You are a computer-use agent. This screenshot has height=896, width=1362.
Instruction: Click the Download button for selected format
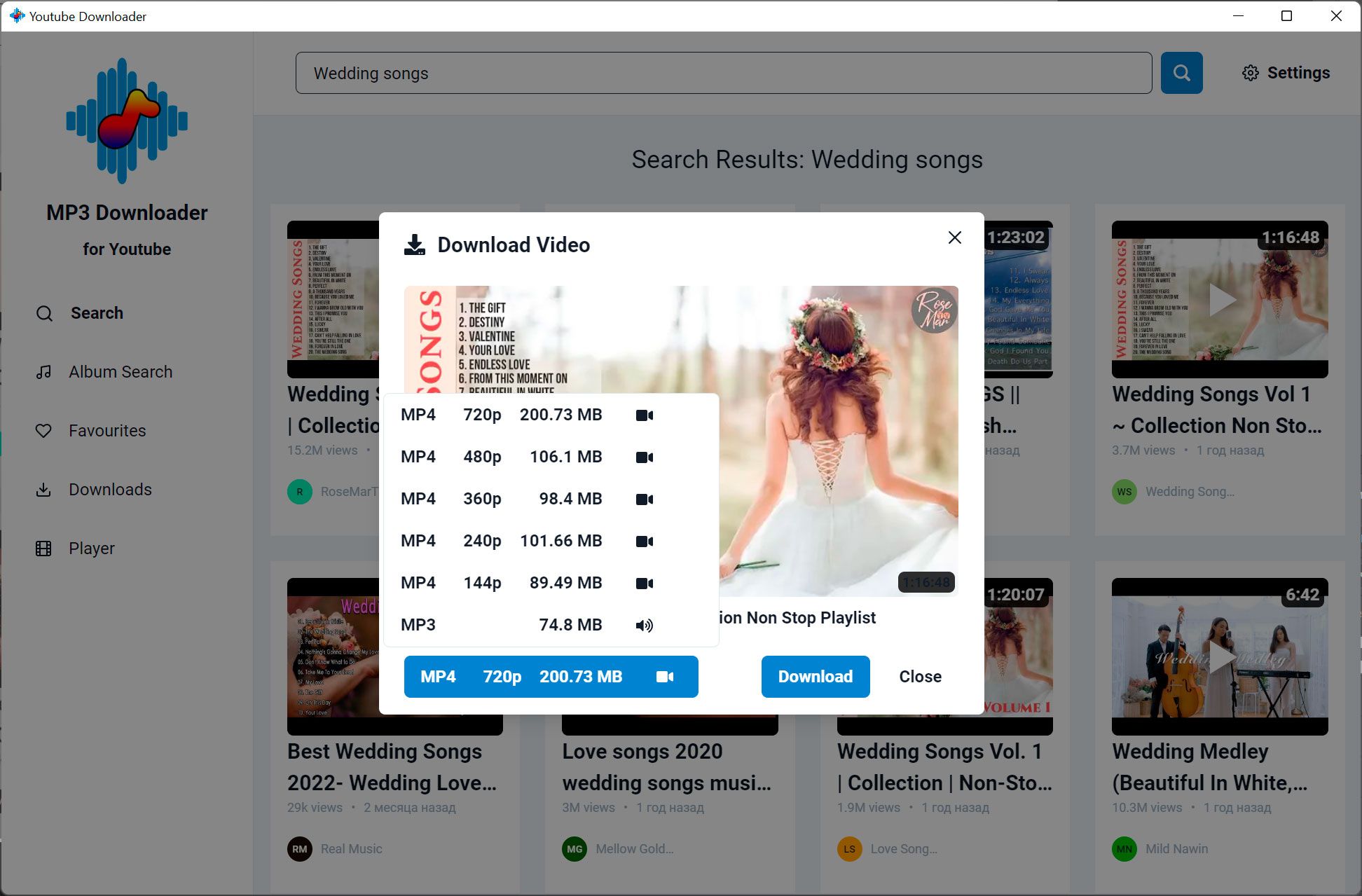click(x=816, y=676)
